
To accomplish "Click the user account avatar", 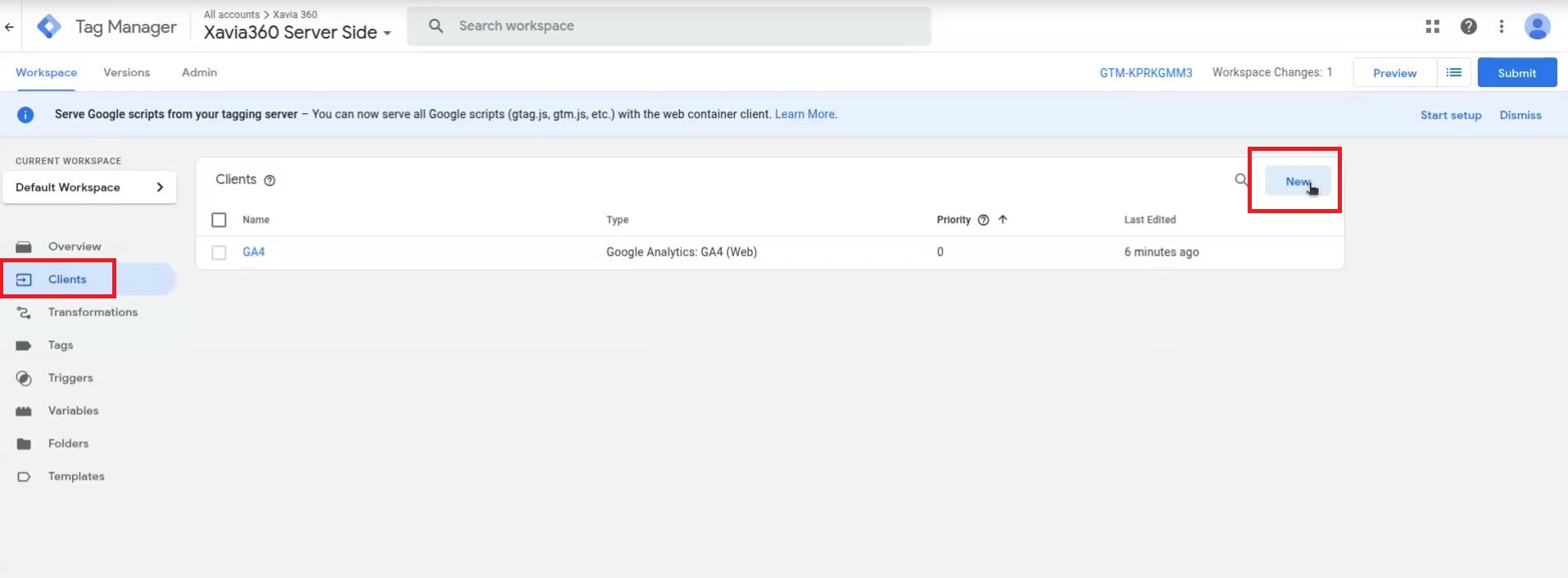I will pyautogui.click(x=1537, y=26).
